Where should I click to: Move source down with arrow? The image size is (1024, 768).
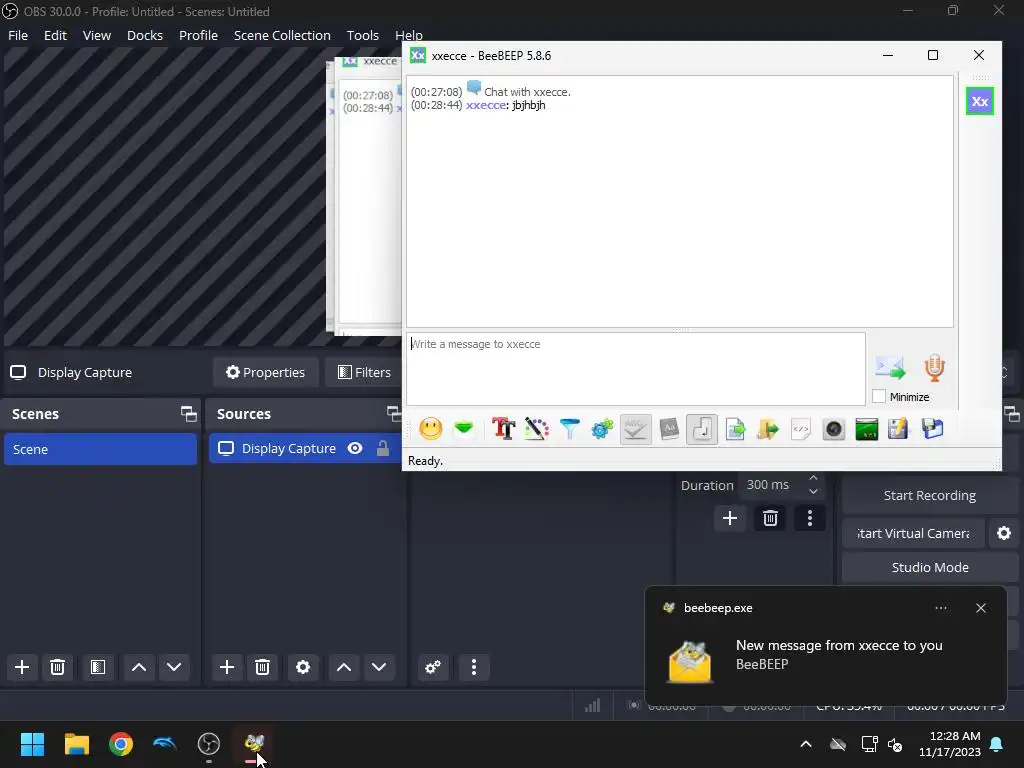(x=379, y=667)
